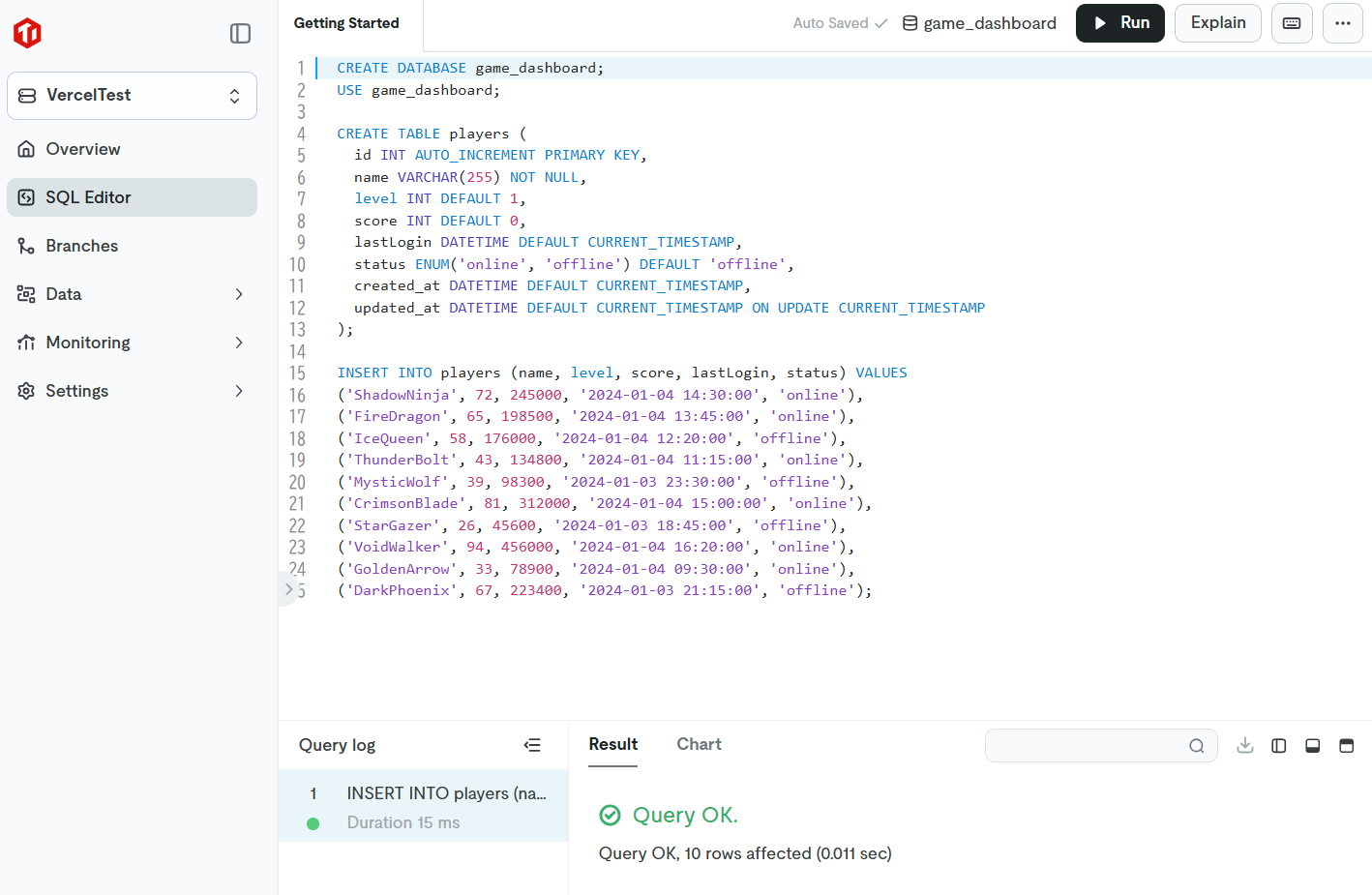Click the 'ShadowNinja' row in editor

coord(600,395)
